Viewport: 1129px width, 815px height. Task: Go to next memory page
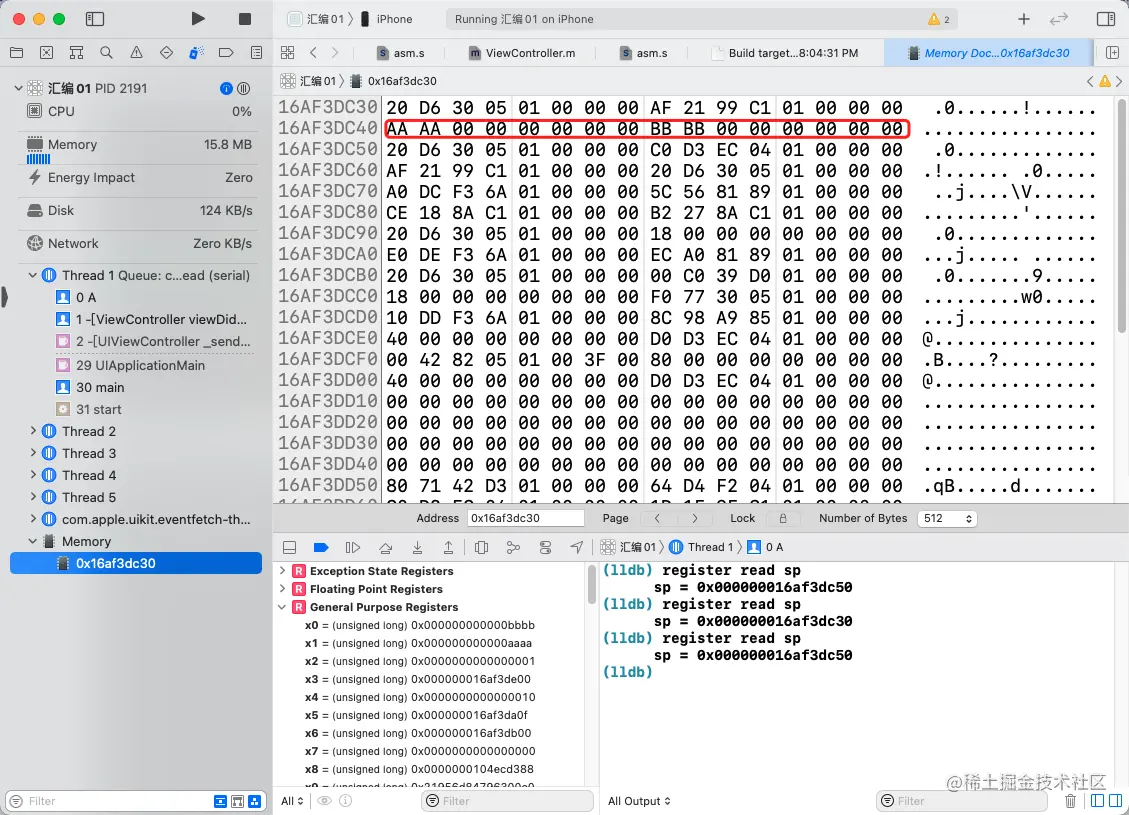tap(694, 518)
